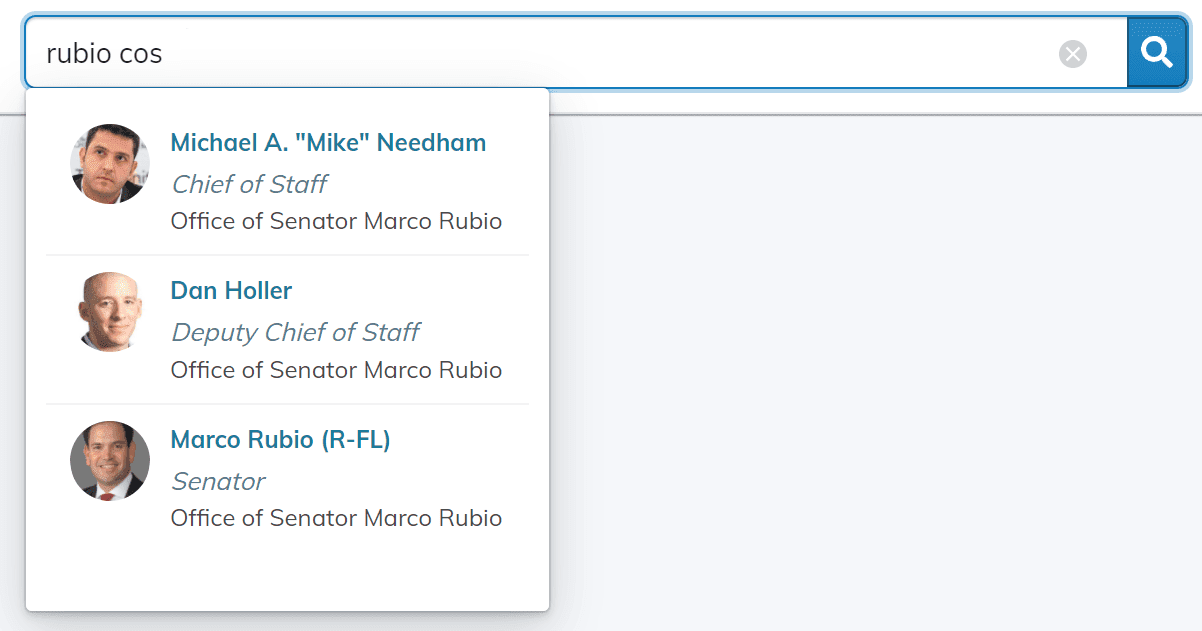Click Dan Holler's profile photo
Screen dimensions: 1202x631
[110, 312]
